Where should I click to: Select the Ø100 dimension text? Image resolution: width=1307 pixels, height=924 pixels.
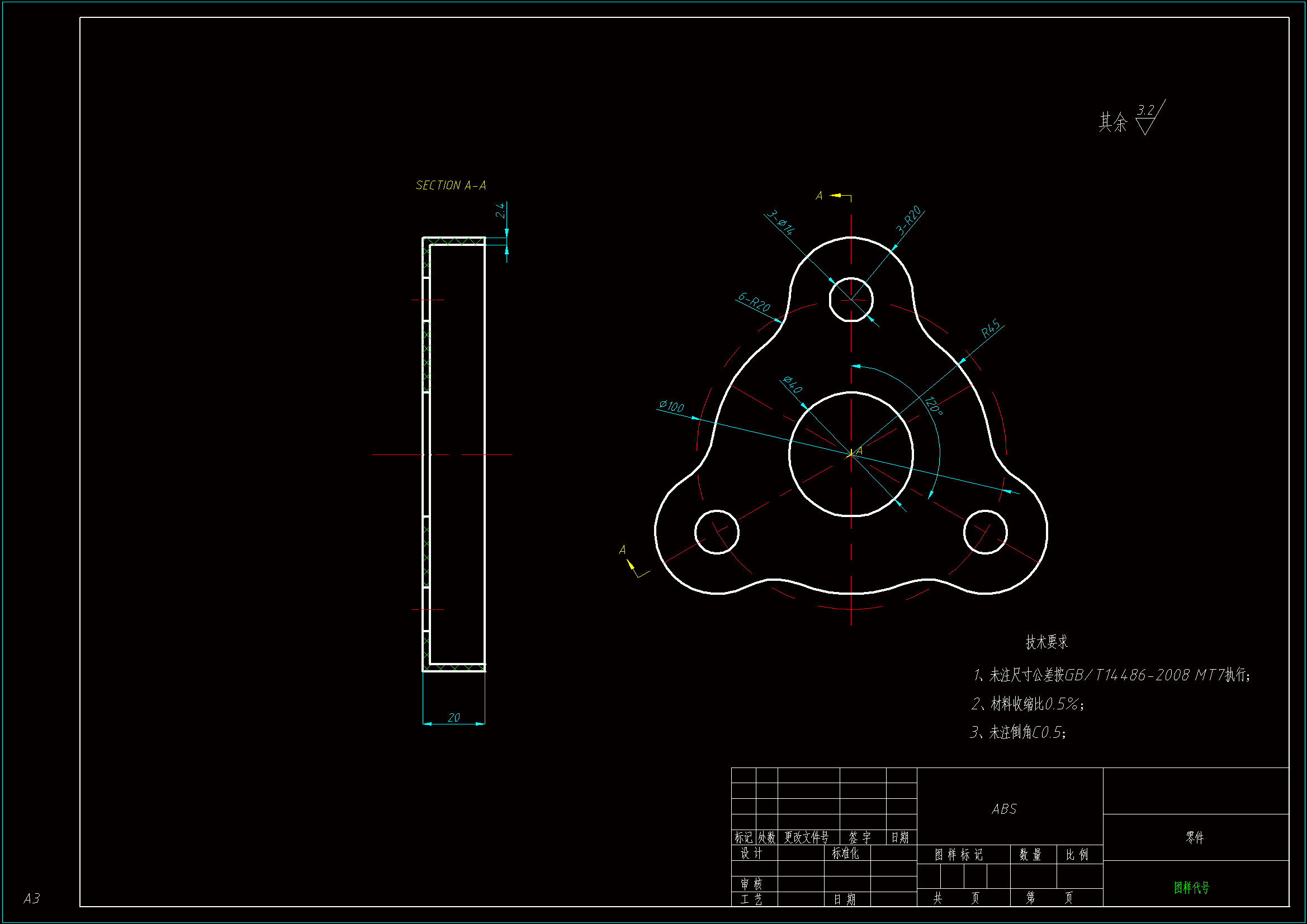pos(671,406)
